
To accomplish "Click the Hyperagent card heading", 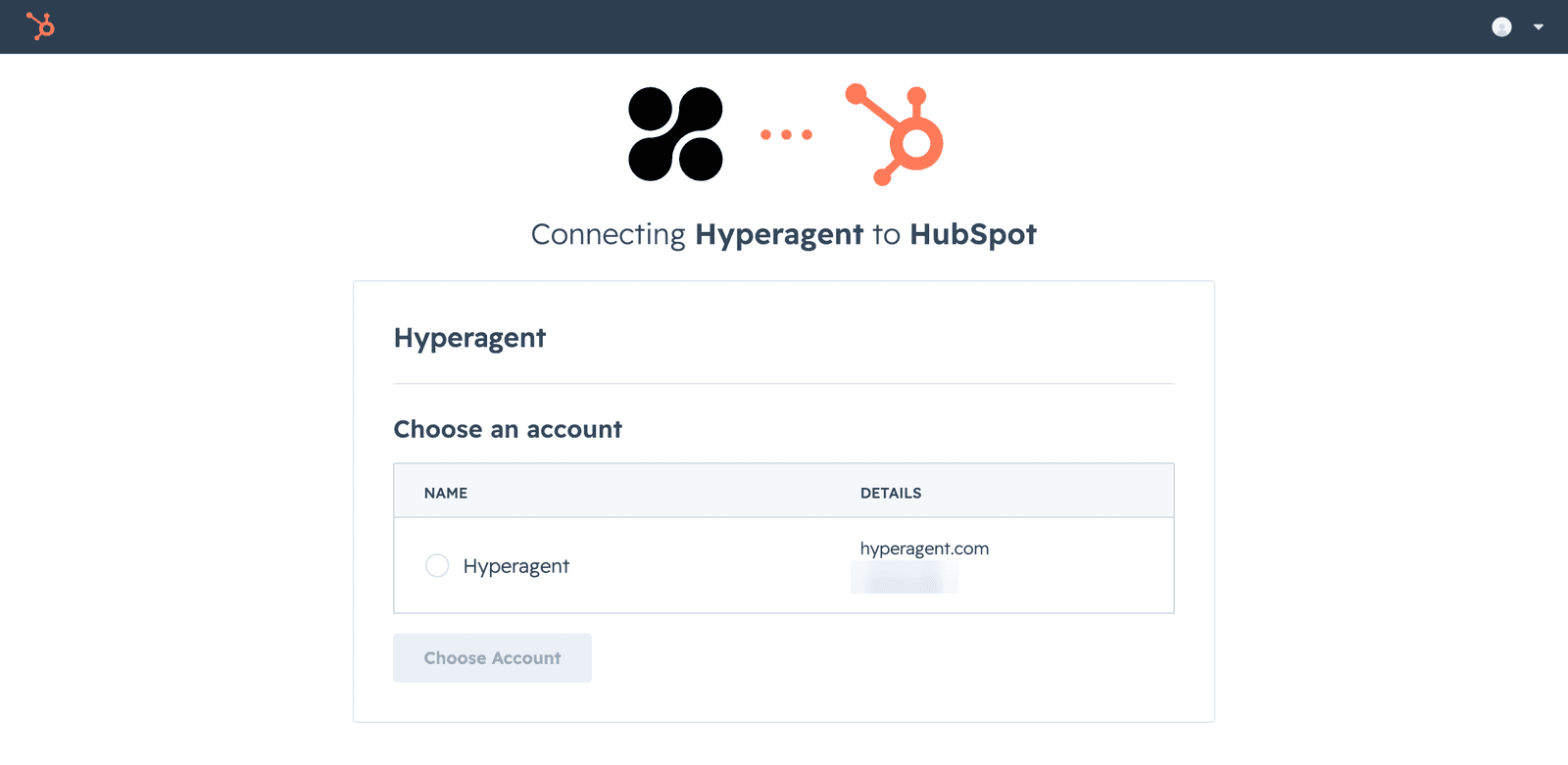I will [x=469, y=338].
